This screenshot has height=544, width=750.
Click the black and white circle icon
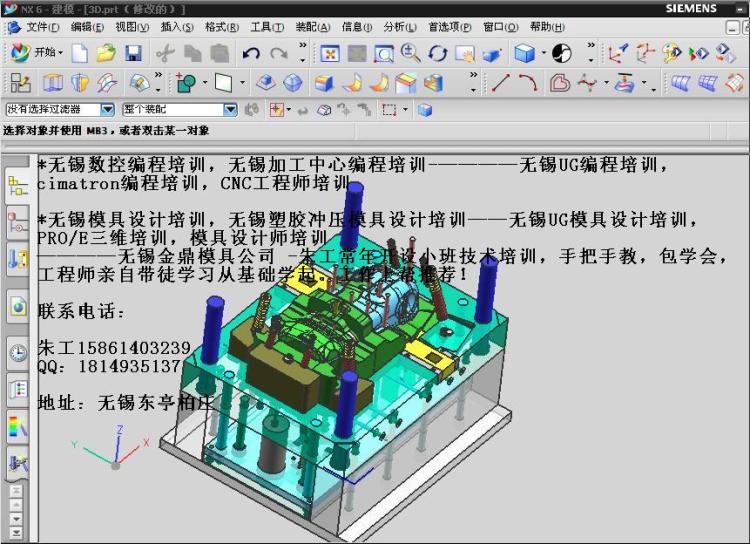[x=562, y=53]
